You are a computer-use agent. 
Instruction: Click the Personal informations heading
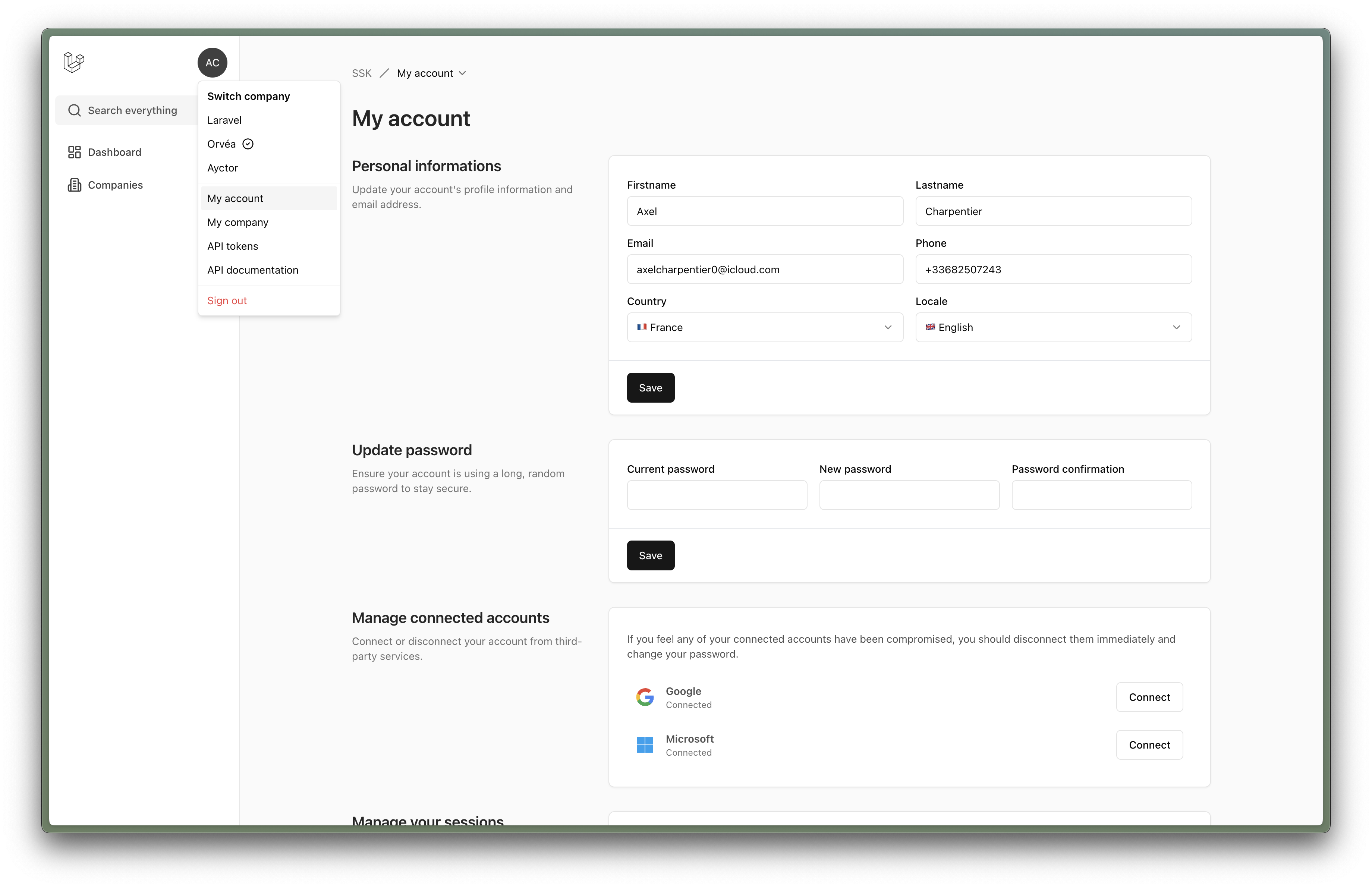click(427, 166)
